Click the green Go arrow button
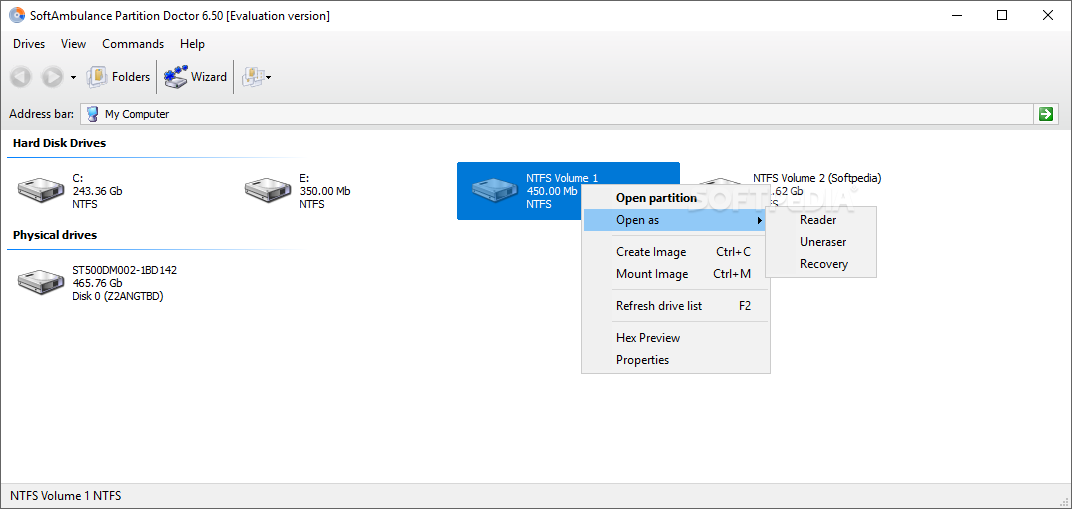Screen dimensions: 1072x509 (x=1045, y=114)
